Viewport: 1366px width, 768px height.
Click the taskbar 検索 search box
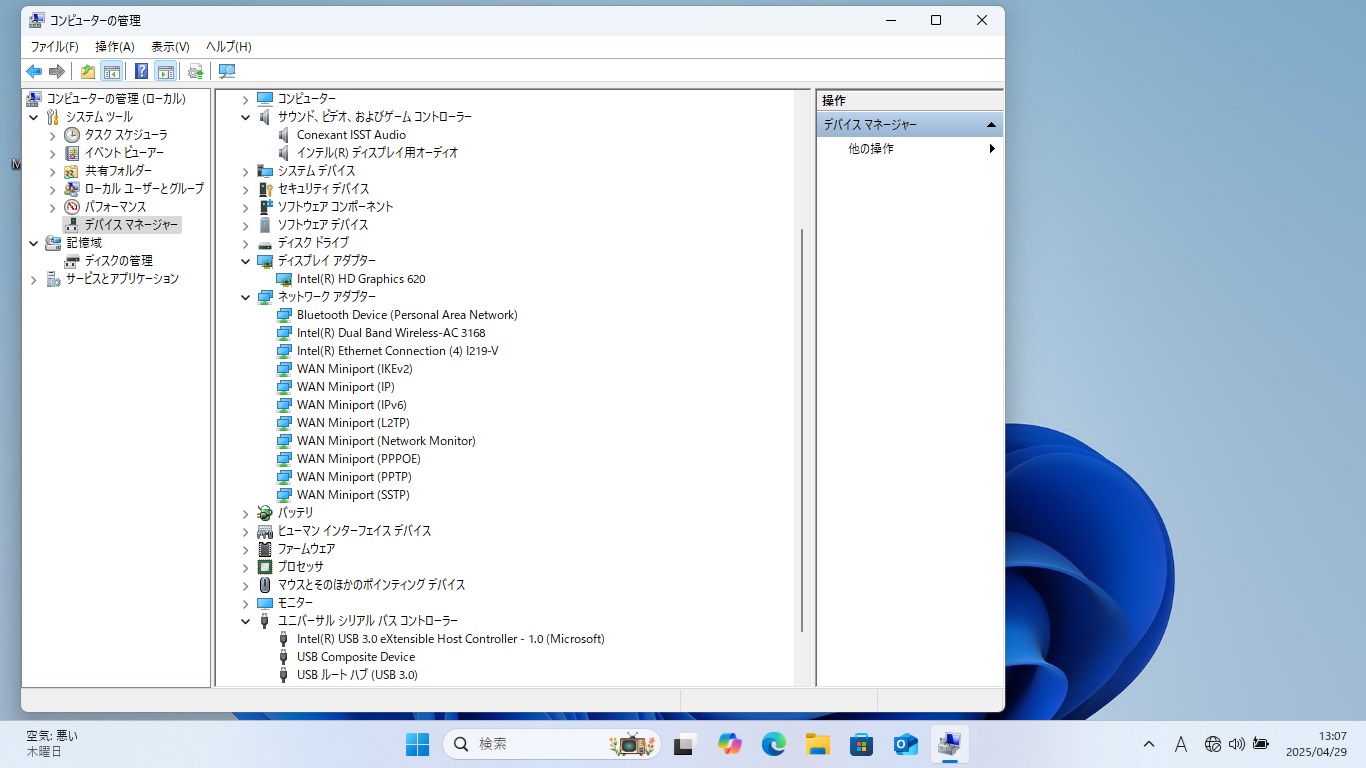coord(551,744)
